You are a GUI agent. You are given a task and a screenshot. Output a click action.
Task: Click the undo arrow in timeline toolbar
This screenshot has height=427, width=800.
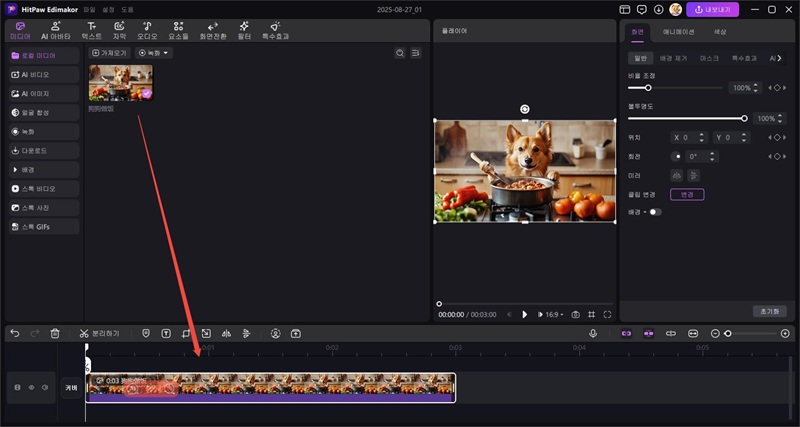pos(15,334)
